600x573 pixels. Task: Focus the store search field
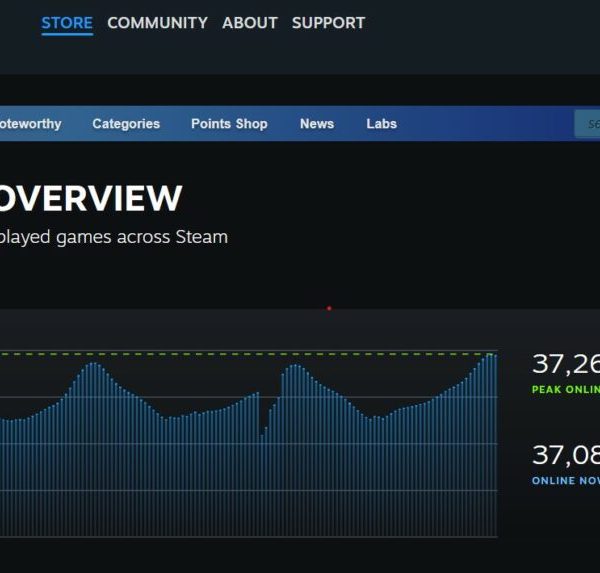click(587, 124)
